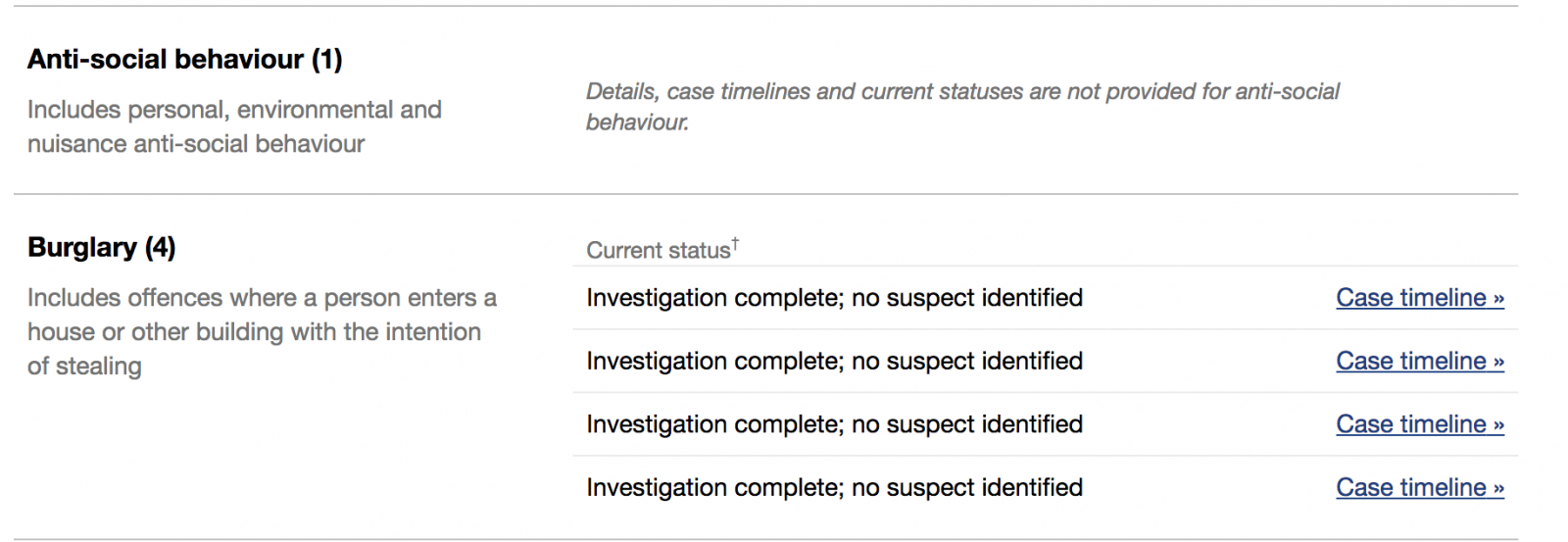
Task: Open the third burglary Case timeline link
Action: click(1419, 424)
